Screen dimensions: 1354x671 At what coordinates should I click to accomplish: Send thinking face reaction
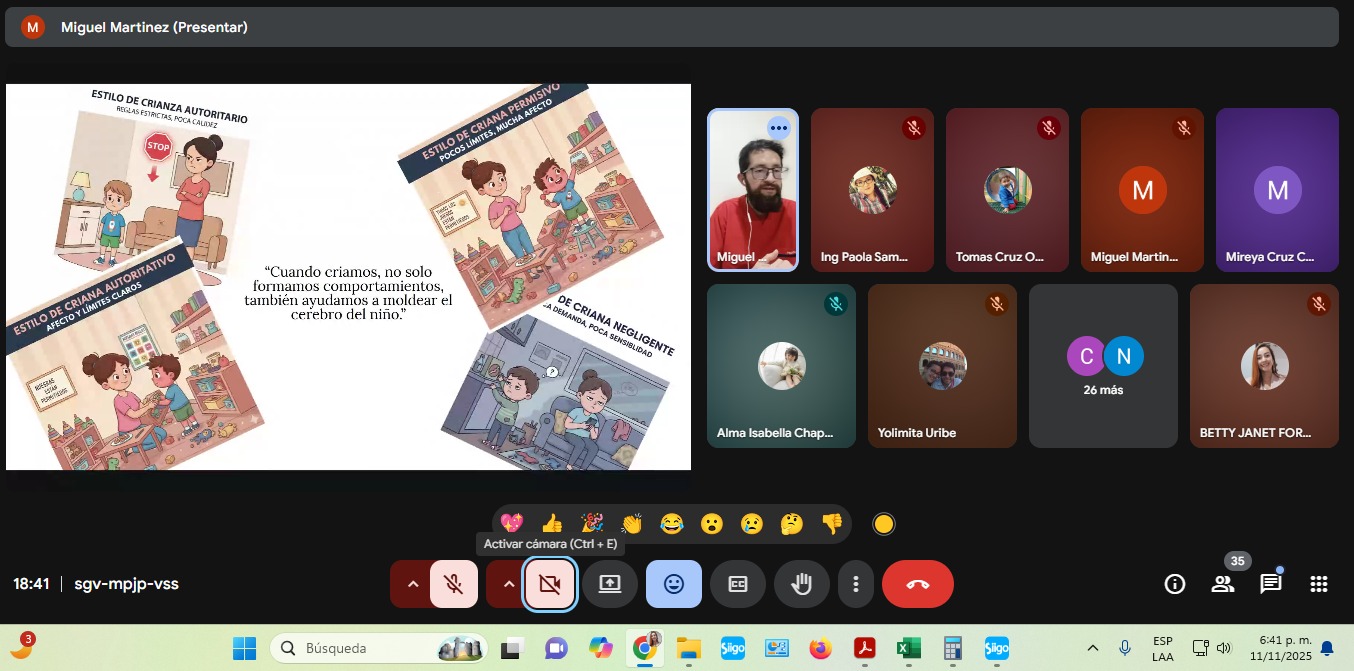pyautogui.click(x=792, y=523)
